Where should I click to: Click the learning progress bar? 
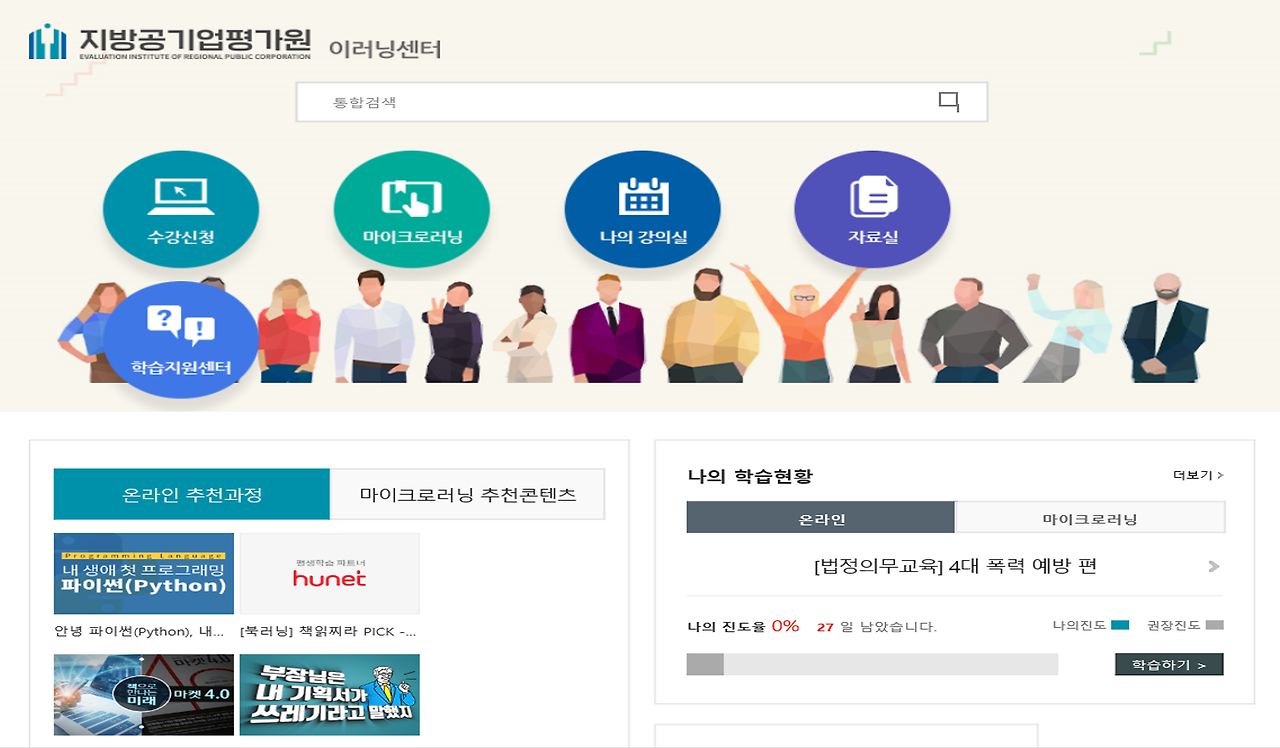tap(872, 664)
